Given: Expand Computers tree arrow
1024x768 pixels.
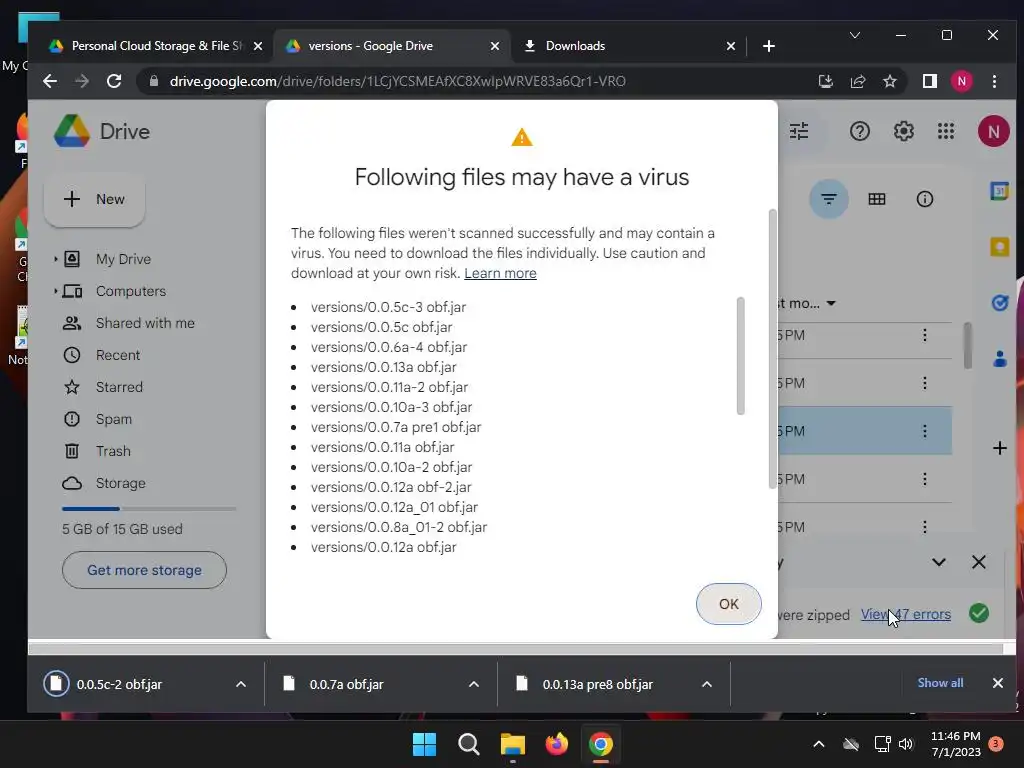Looking at the screenshot, I should point(56,291).
